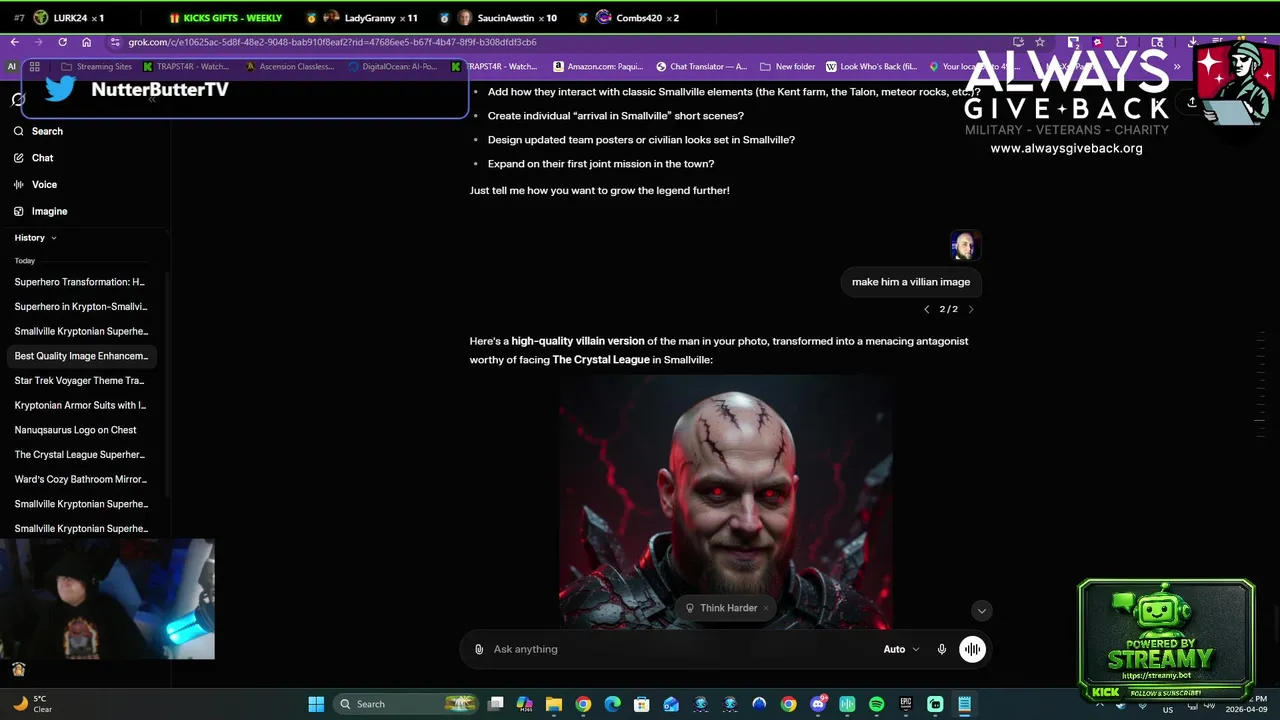Open the weather widget showing 5°C Clear
This screenshot has width=1280, height=720.
click(x=32, y=704)
